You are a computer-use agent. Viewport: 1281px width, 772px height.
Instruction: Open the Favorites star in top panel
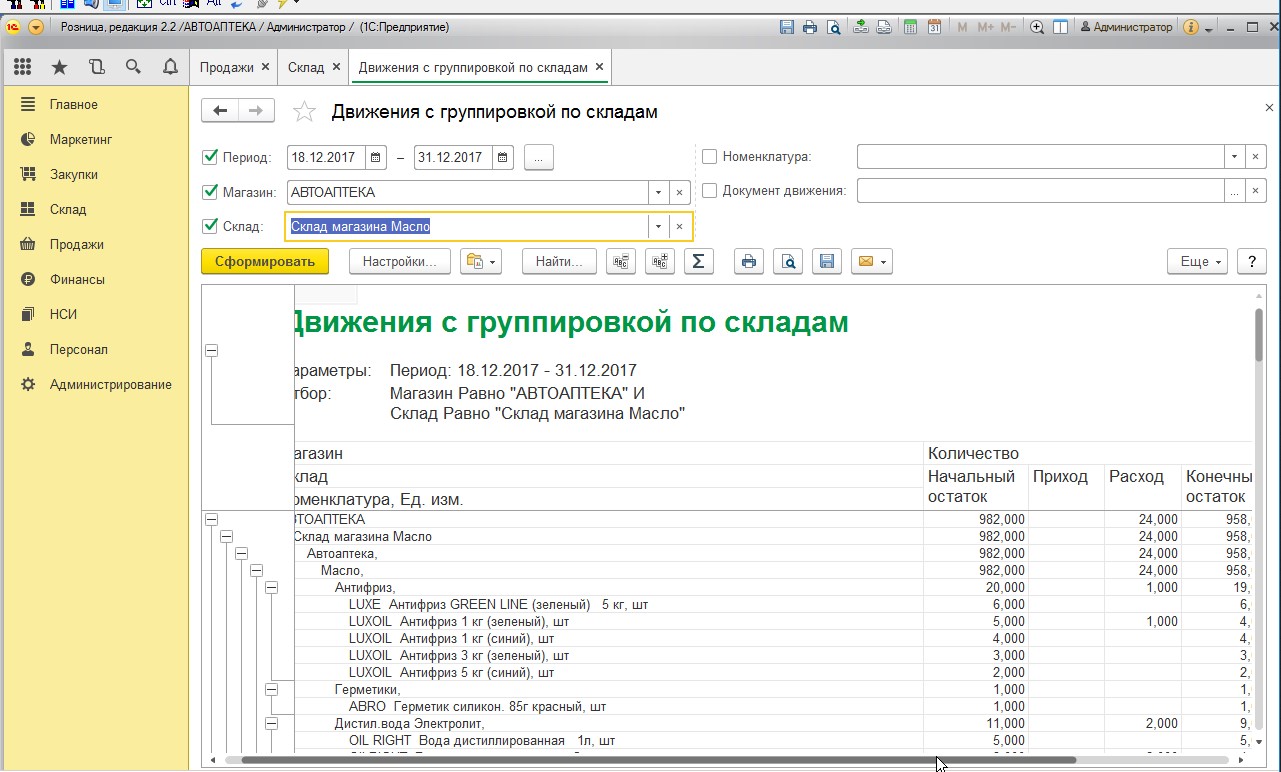coord(60,67)
